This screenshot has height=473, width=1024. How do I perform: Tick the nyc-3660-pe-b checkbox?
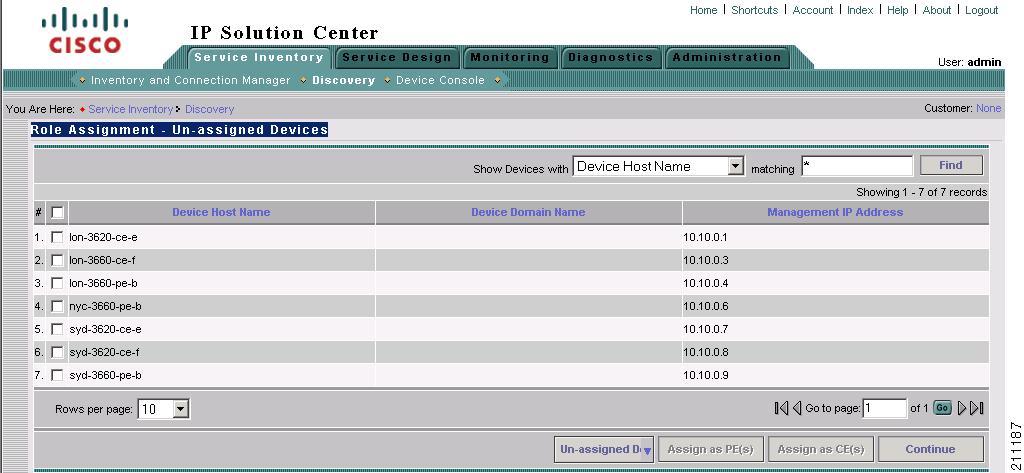click(x=57, y=306)
